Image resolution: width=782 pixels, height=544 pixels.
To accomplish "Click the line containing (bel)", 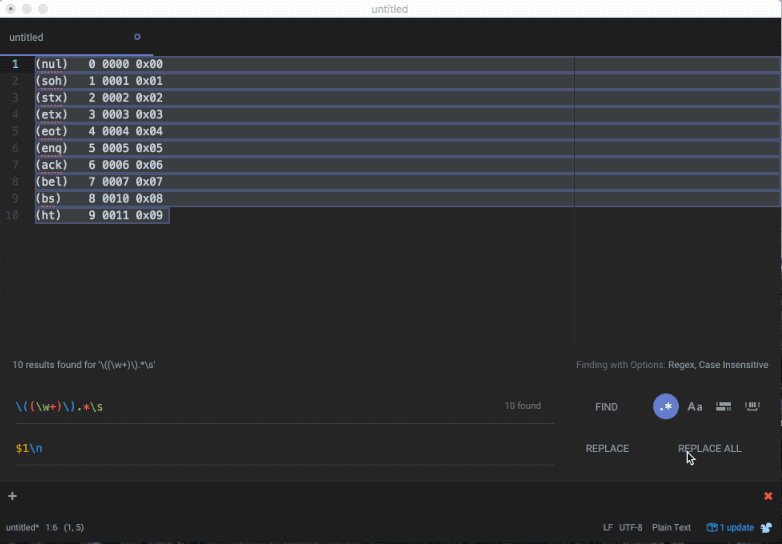I will (x=407, y=181).
